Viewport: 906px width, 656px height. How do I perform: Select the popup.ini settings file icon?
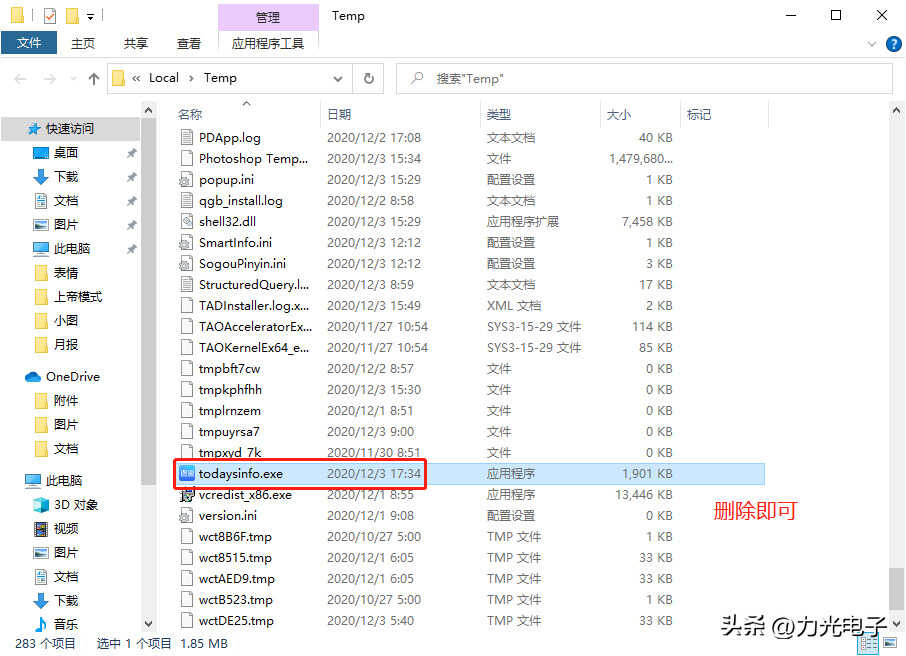(187, 180)
